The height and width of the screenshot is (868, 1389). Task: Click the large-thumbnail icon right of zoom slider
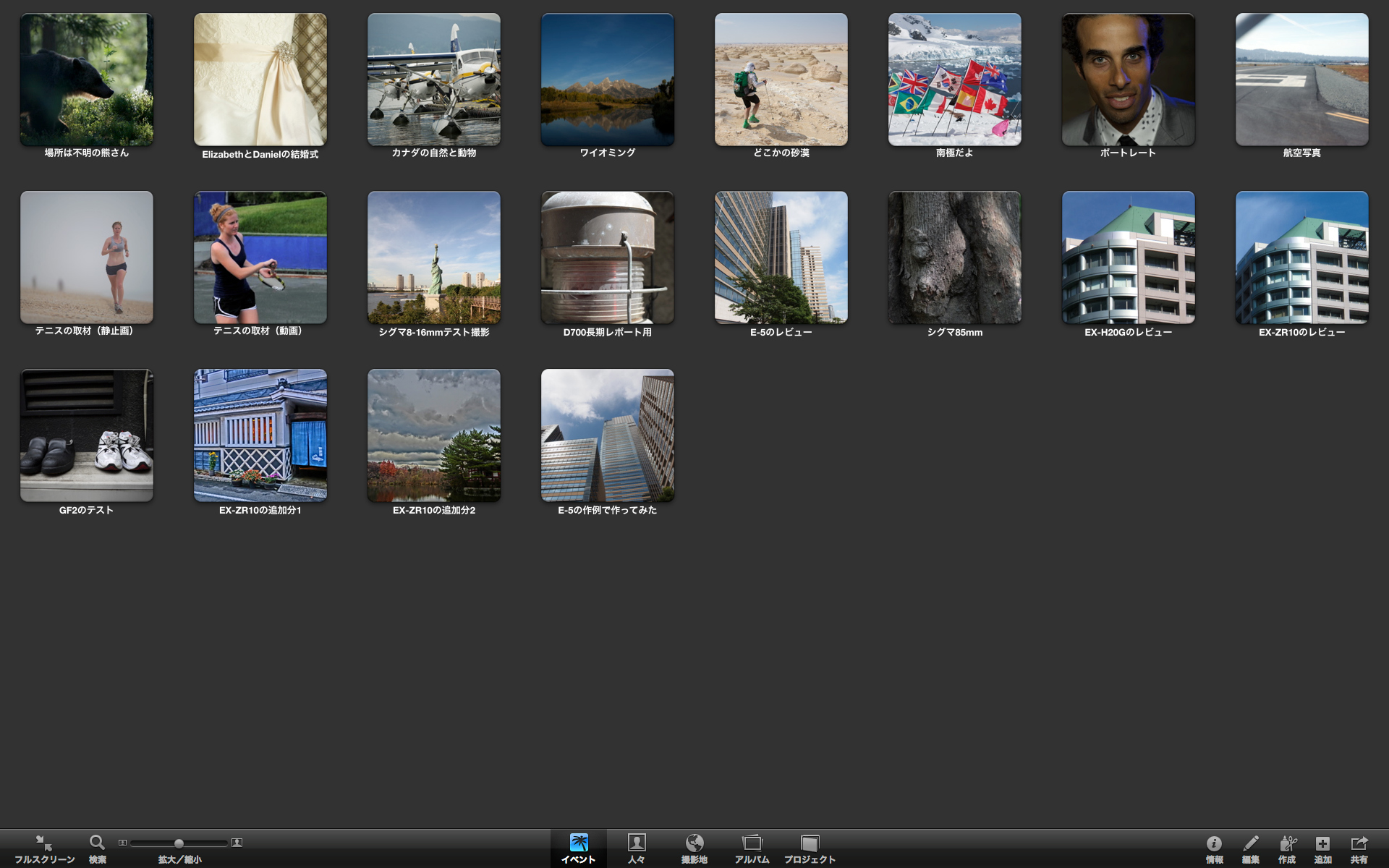tap(237, 843)
